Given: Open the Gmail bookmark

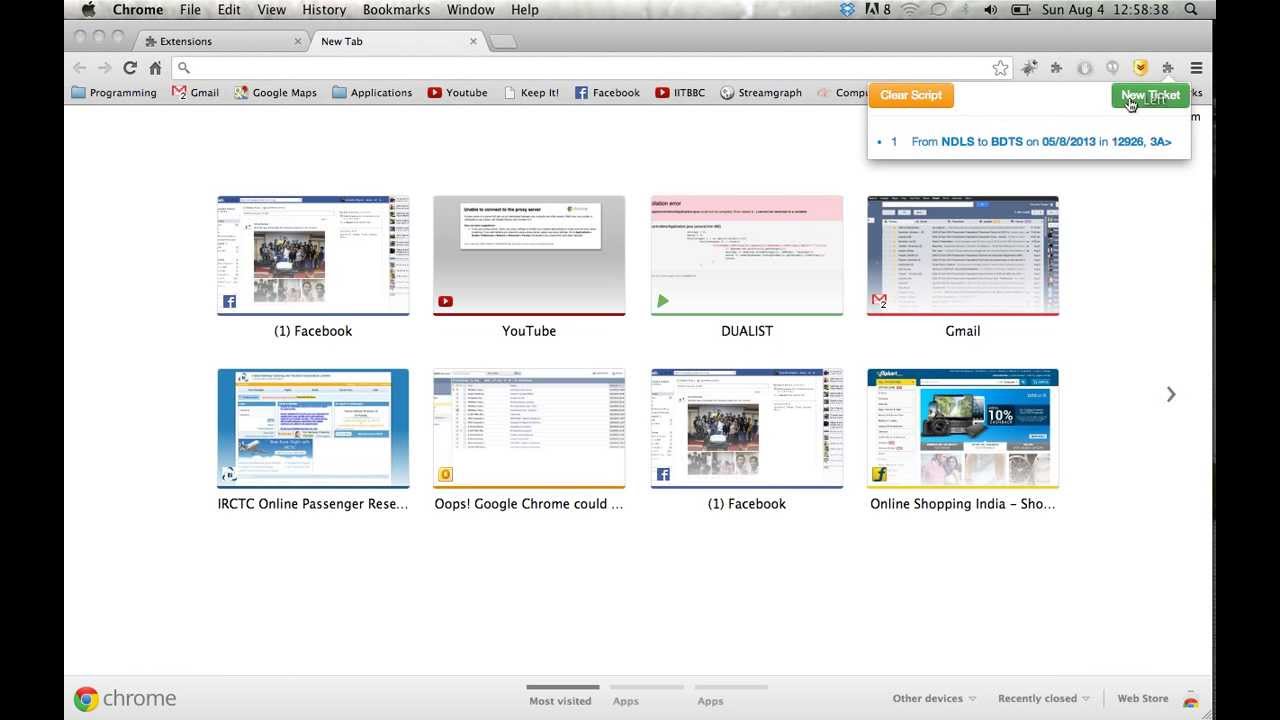Looking at the screenshot, I should click(195, 93).
